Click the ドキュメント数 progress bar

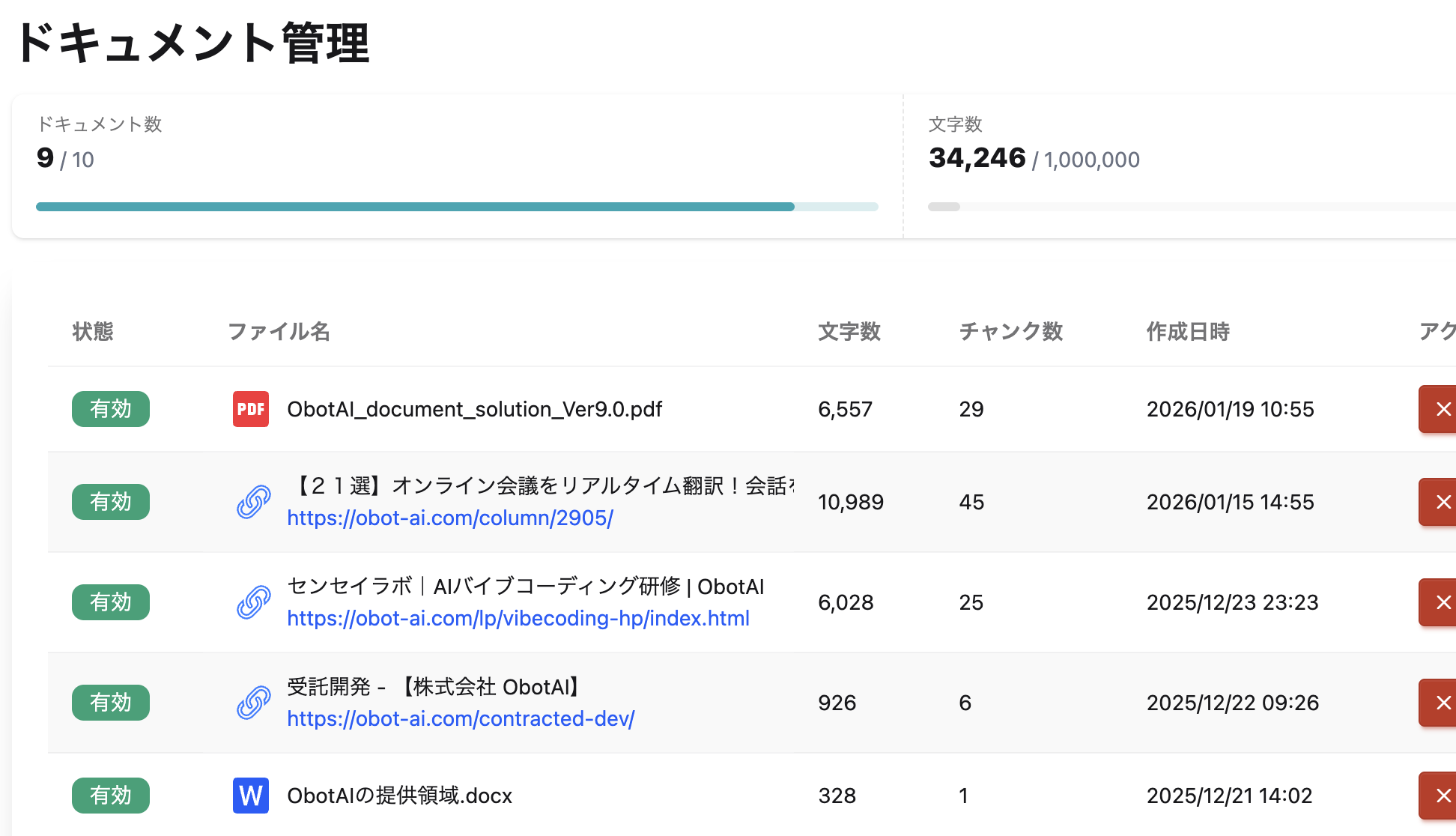click(x=457, y=207)
